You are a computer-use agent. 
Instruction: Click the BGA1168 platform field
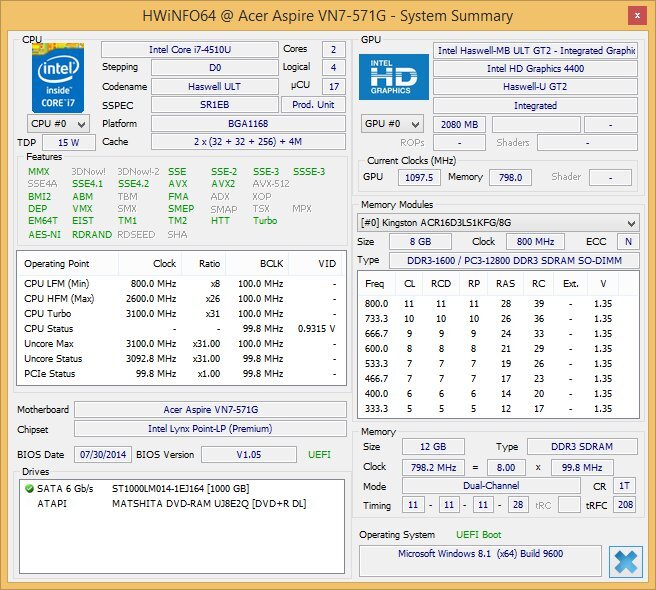point(248,123)
